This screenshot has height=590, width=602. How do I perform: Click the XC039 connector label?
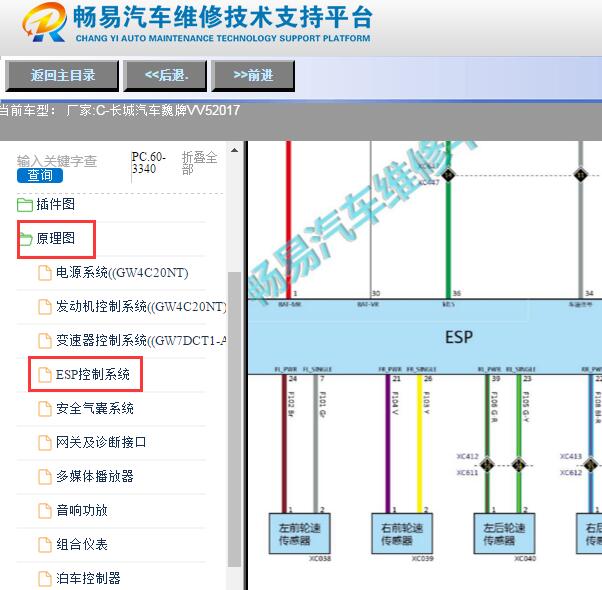[x=423, y=559]
